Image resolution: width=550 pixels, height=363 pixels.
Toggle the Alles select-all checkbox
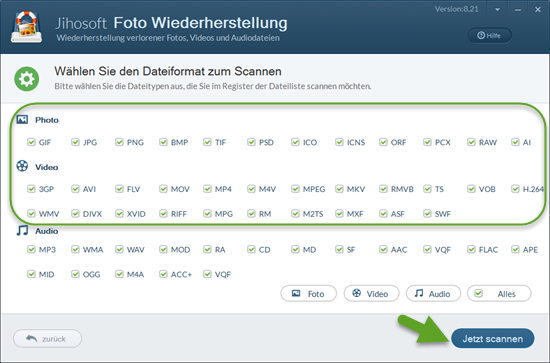click(x=479, y=293)
